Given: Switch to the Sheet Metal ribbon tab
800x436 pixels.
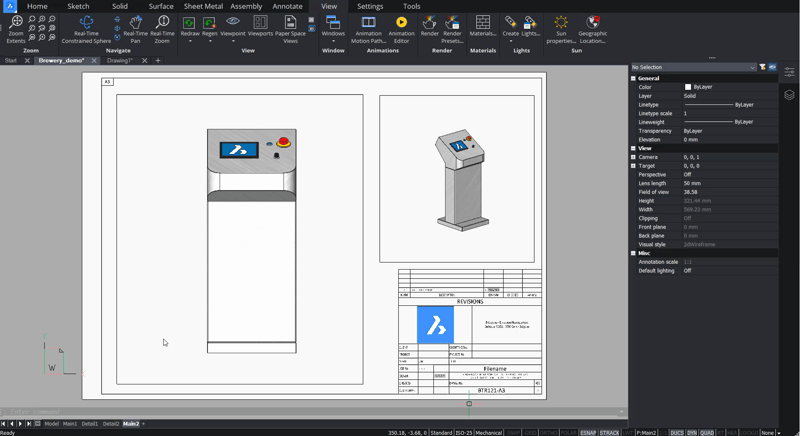Looking at the screenshot, I should tap(203, 6).
